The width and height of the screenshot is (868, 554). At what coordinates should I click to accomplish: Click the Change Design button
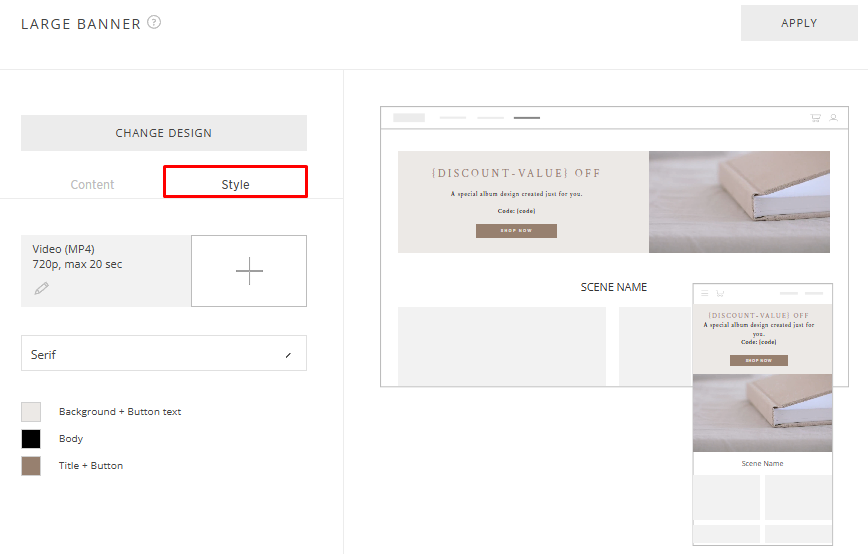click(163, 133)
